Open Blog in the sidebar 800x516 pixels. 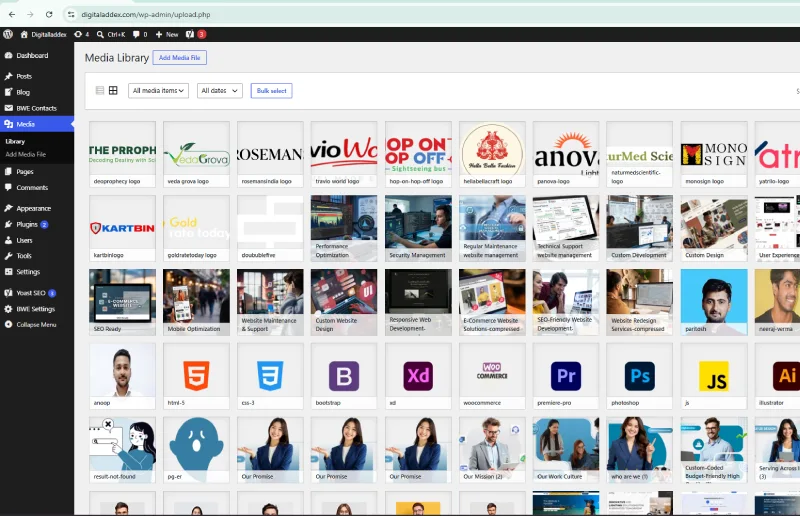23,92
